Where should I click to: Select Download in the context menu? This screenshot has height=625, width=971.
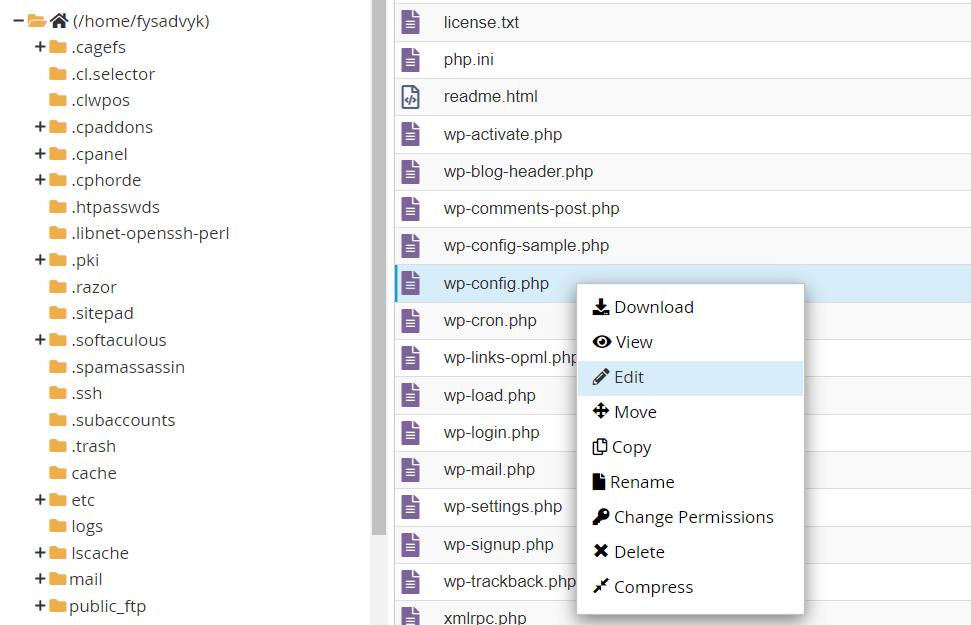tap(653, 307)
